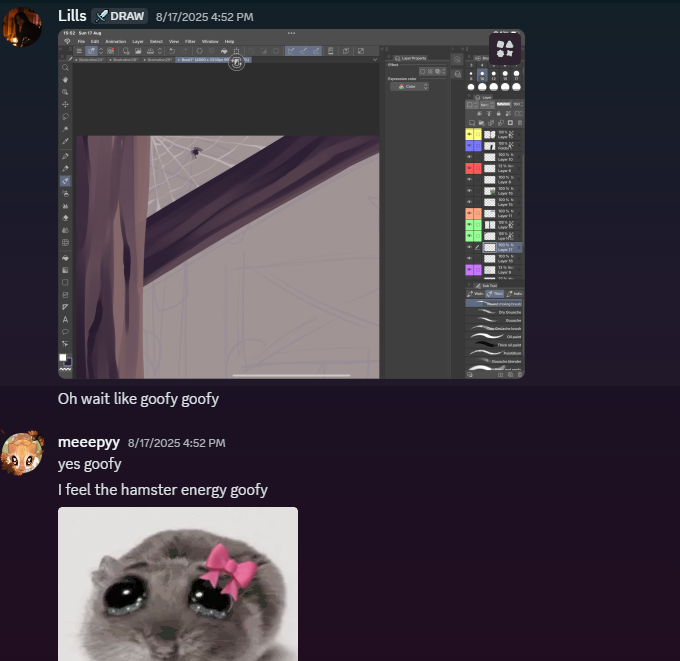Click the Redo arrow in the command bar
680x661 pixels.
pos(184,51)
